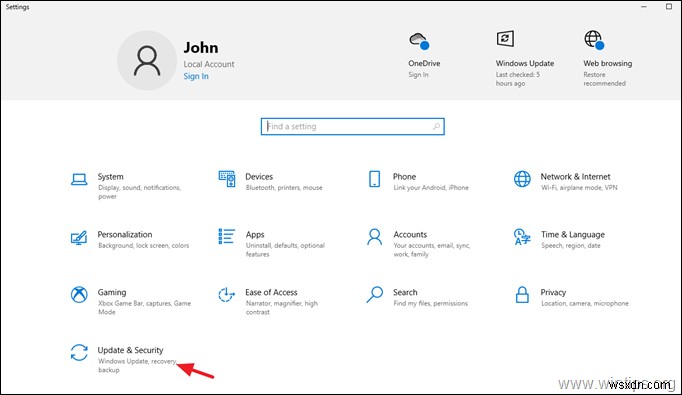Open Network & Internet settings title
Image resolution: width=682 pixels, height=395 pixels.
[x=575, y=177]
